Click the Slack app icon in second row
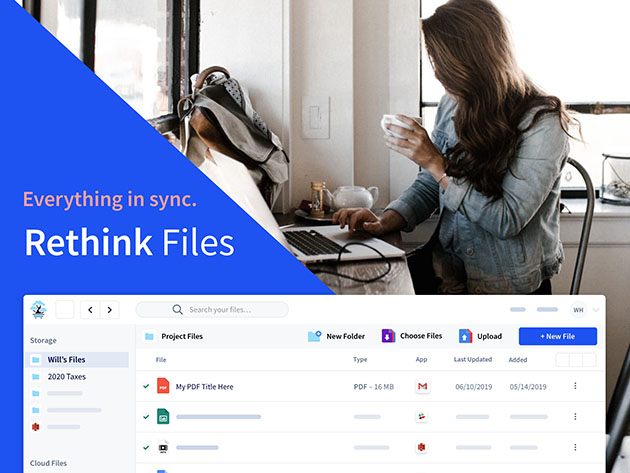 [422, 416]
